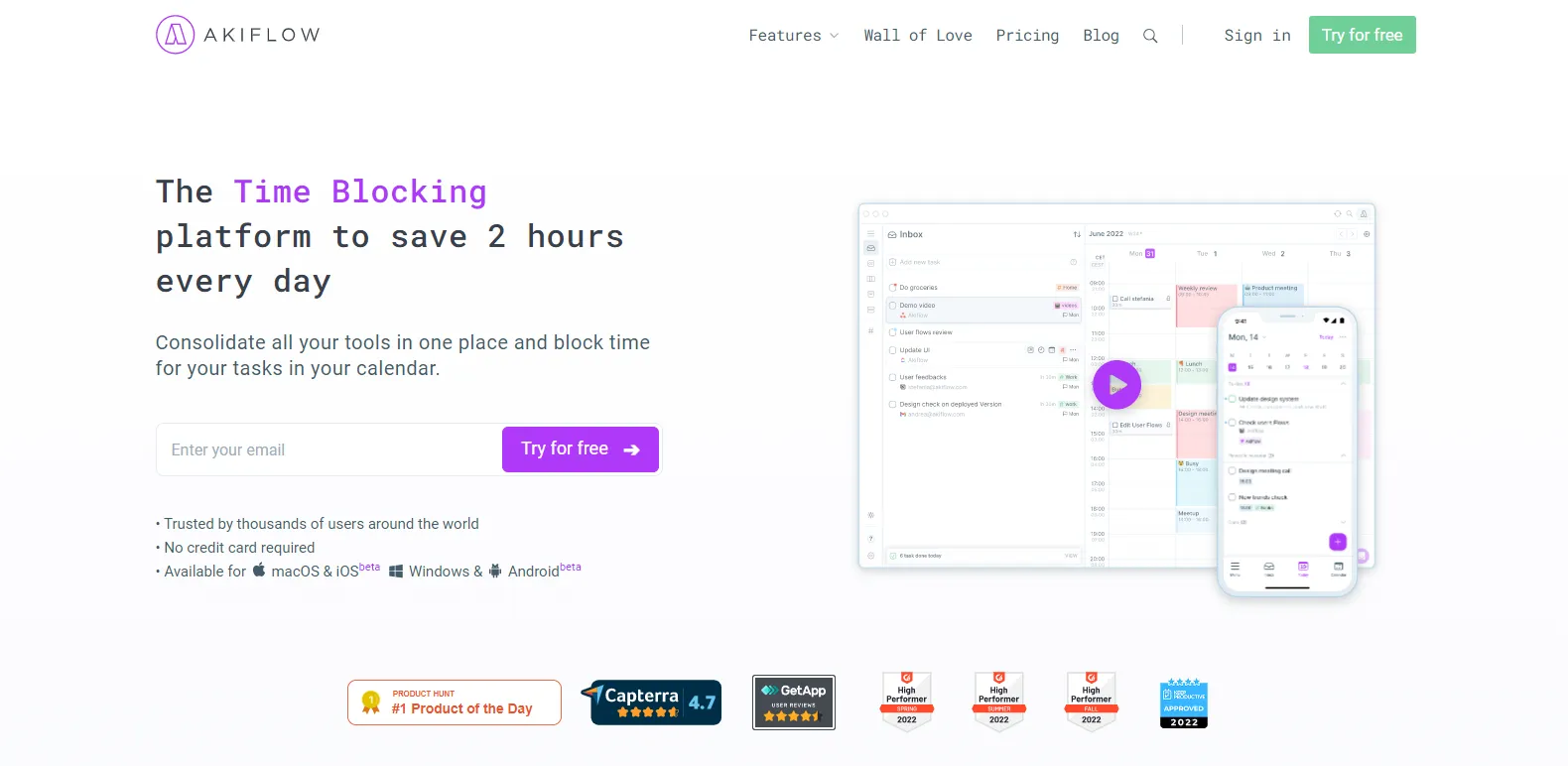The width and height of the screenshot is (1568, 766).
Task: Open the Blog link
Action: [1101, 36]
